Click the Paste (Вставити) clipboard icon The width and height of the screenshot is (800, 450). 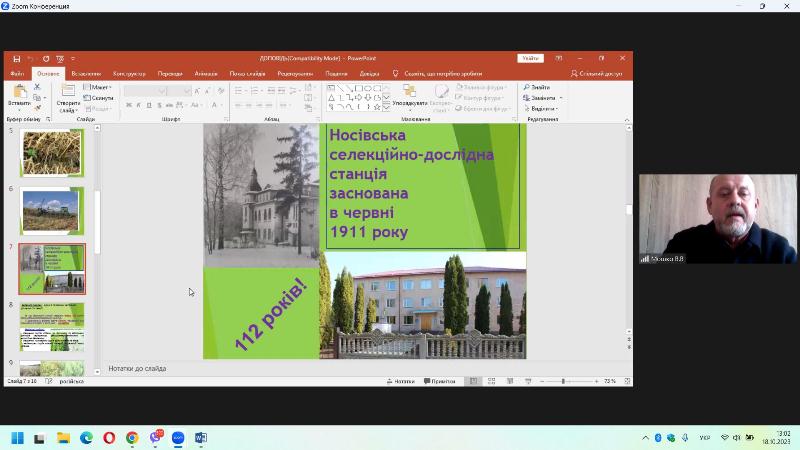(19, 93)
